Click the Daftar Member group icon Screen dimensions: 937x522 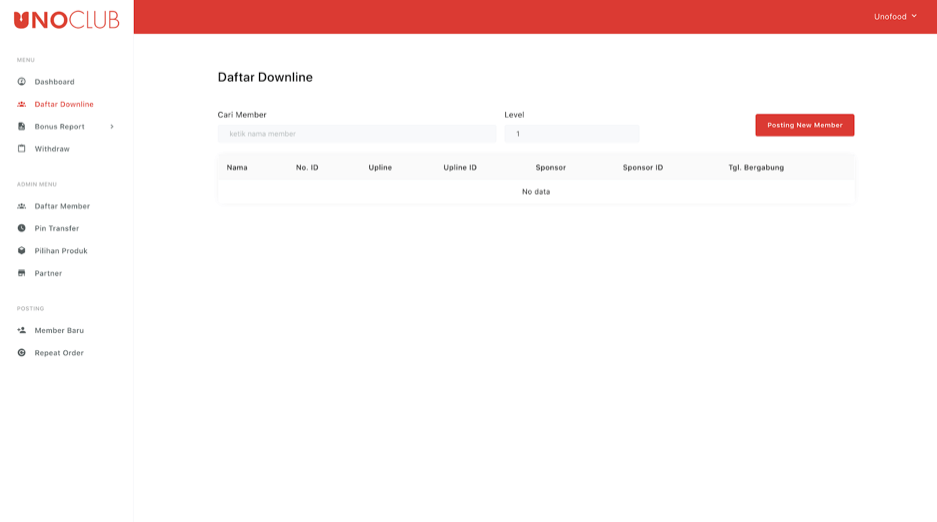pyautogui.click(x=21, y=206)
